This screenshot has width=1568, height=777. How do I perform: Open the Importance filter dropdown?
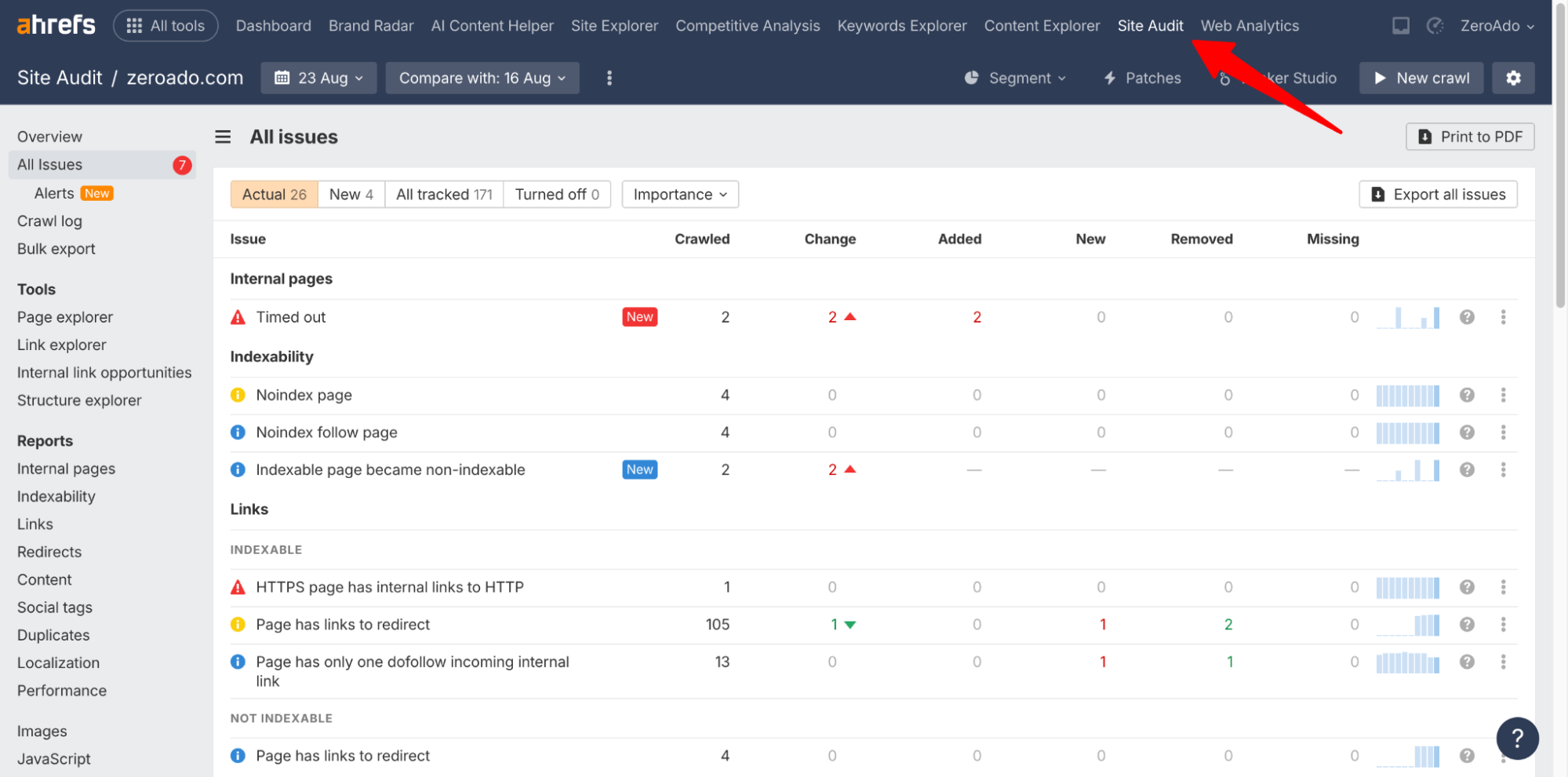coord(680,195)
